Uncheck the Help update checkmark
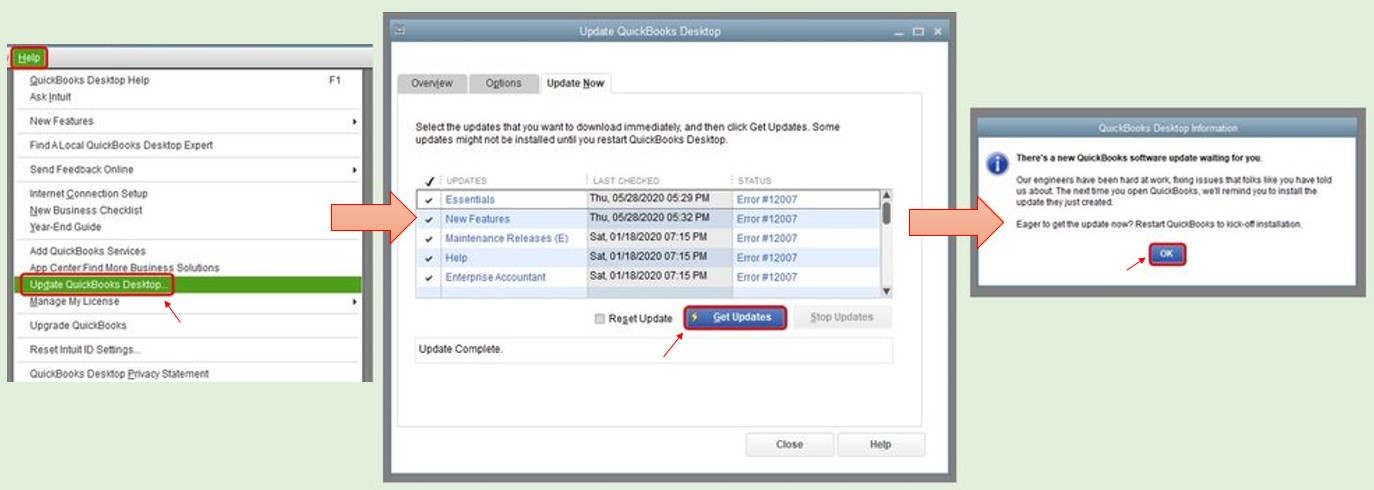The width and height of the screenshot is (1374, 490). click(x=429, y=258)
